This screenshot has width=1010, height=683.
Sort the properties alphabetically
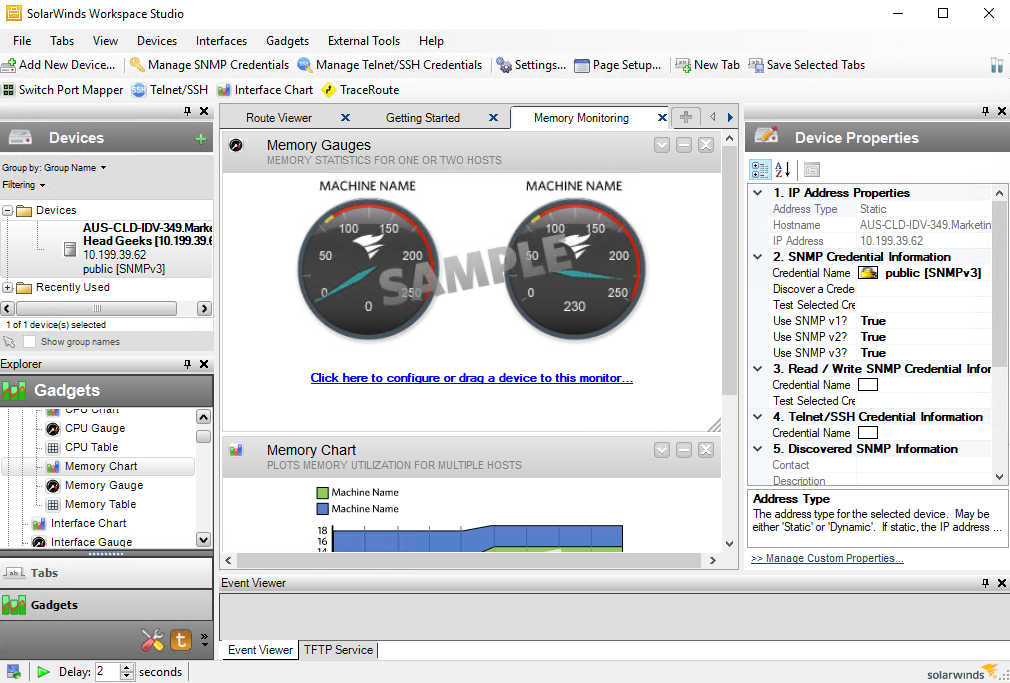(783, 170)
